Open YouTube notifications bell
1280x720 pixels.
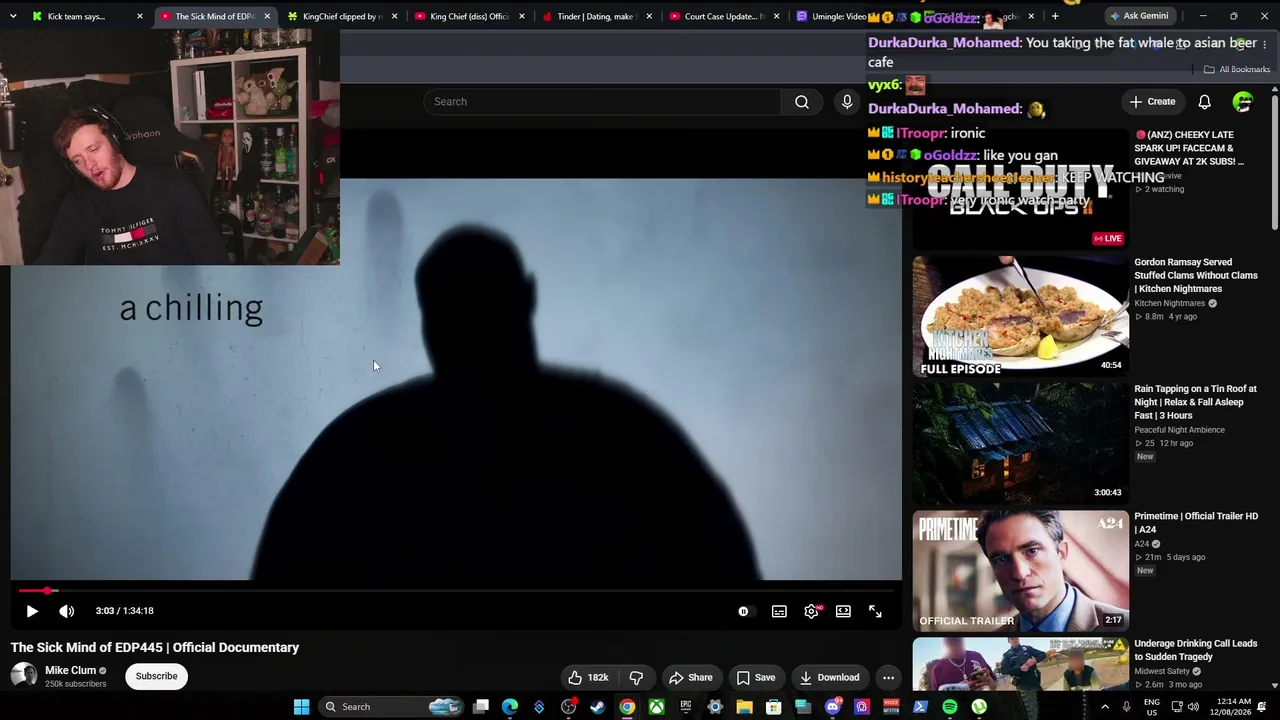click(1205, 101)
